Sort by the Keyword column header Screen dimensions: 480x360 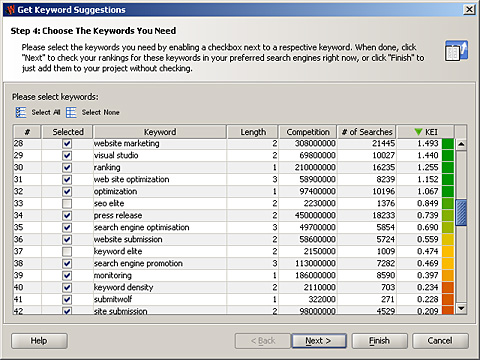click(160, 132)
